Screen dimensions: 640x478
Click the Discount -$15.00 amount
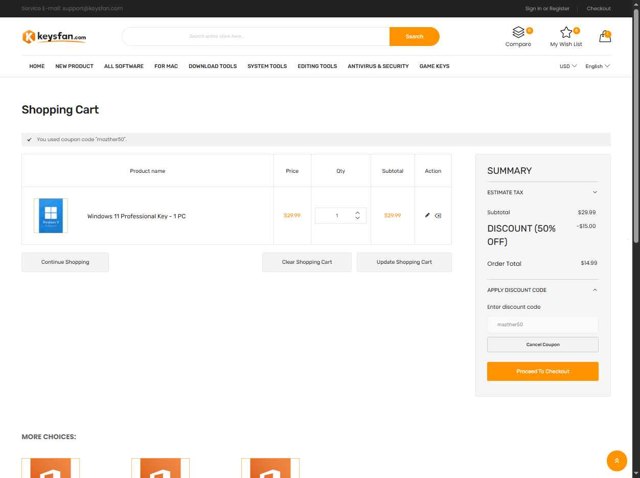tap(586, 226)
